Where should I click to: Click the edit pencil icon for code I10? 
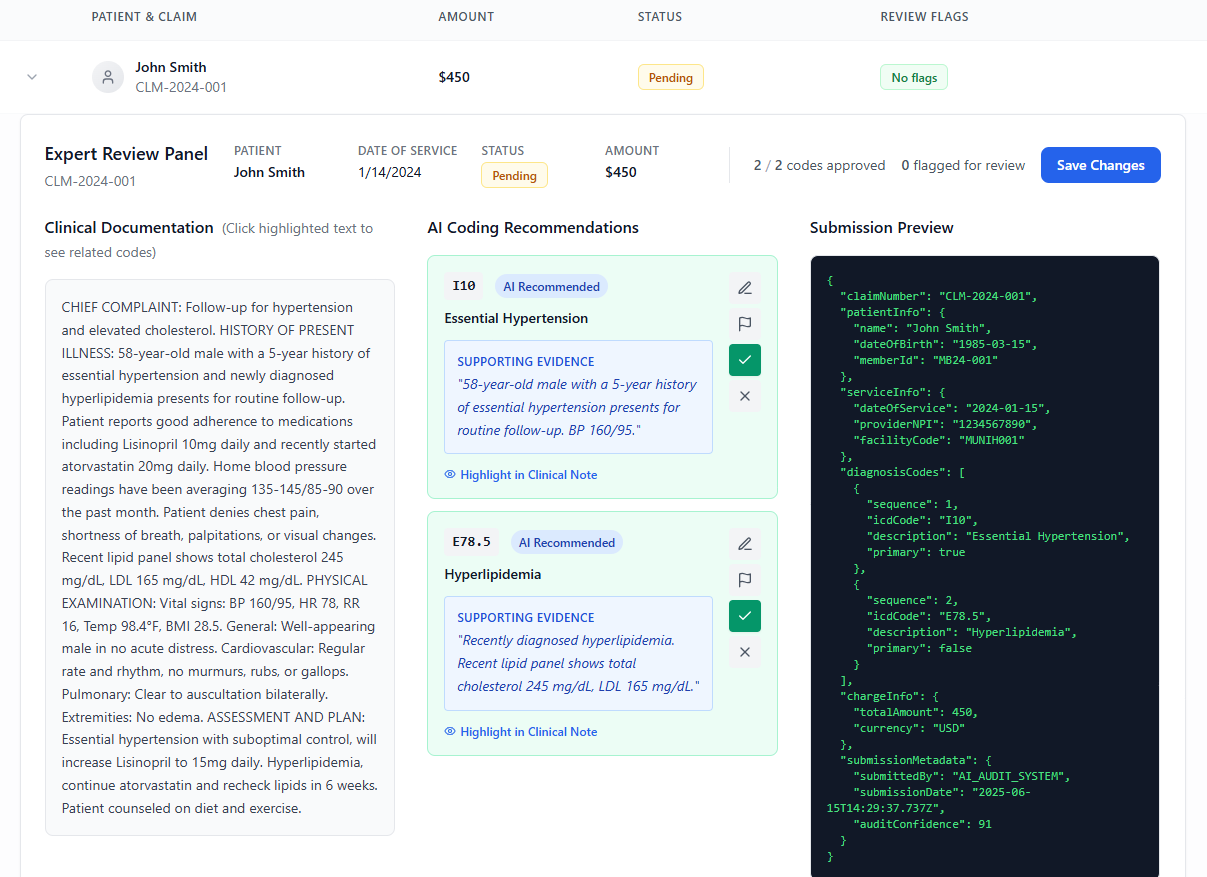coord(745,288)
